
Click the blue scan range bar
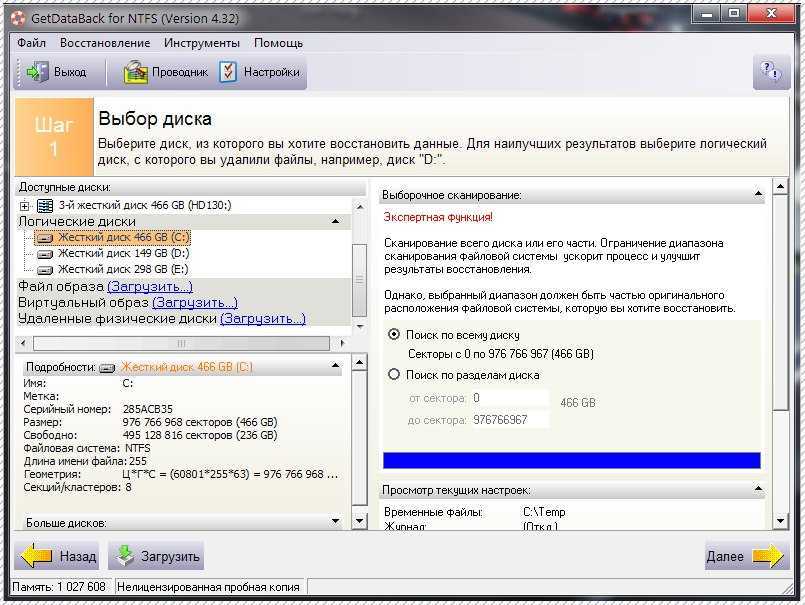coord(571,460)
